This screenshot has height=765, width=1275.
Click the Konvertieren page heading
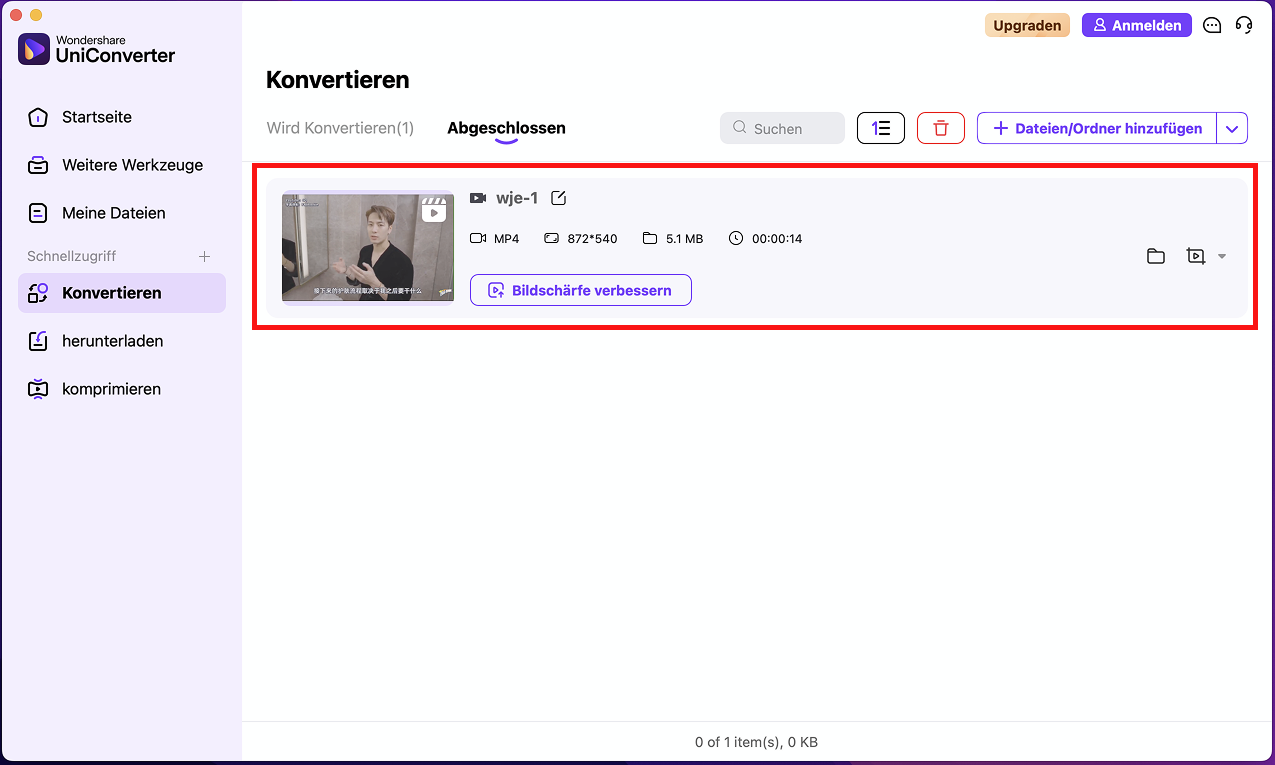tap(338, 80)
